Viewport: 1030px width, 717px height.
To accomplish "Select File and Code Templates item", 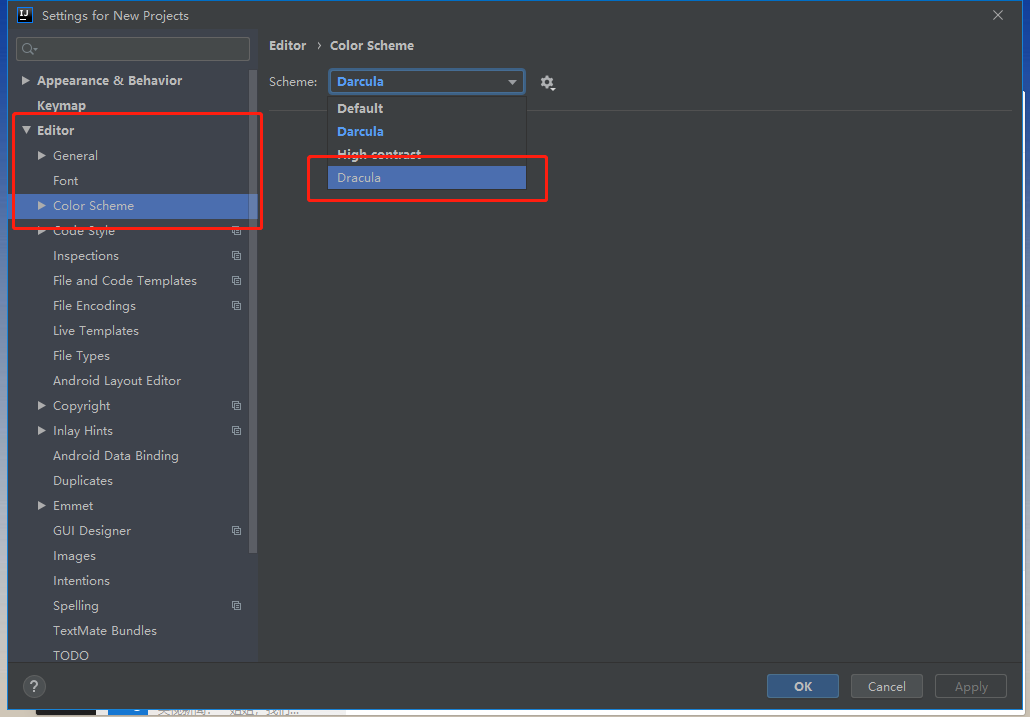I will (x=125, y=280).
